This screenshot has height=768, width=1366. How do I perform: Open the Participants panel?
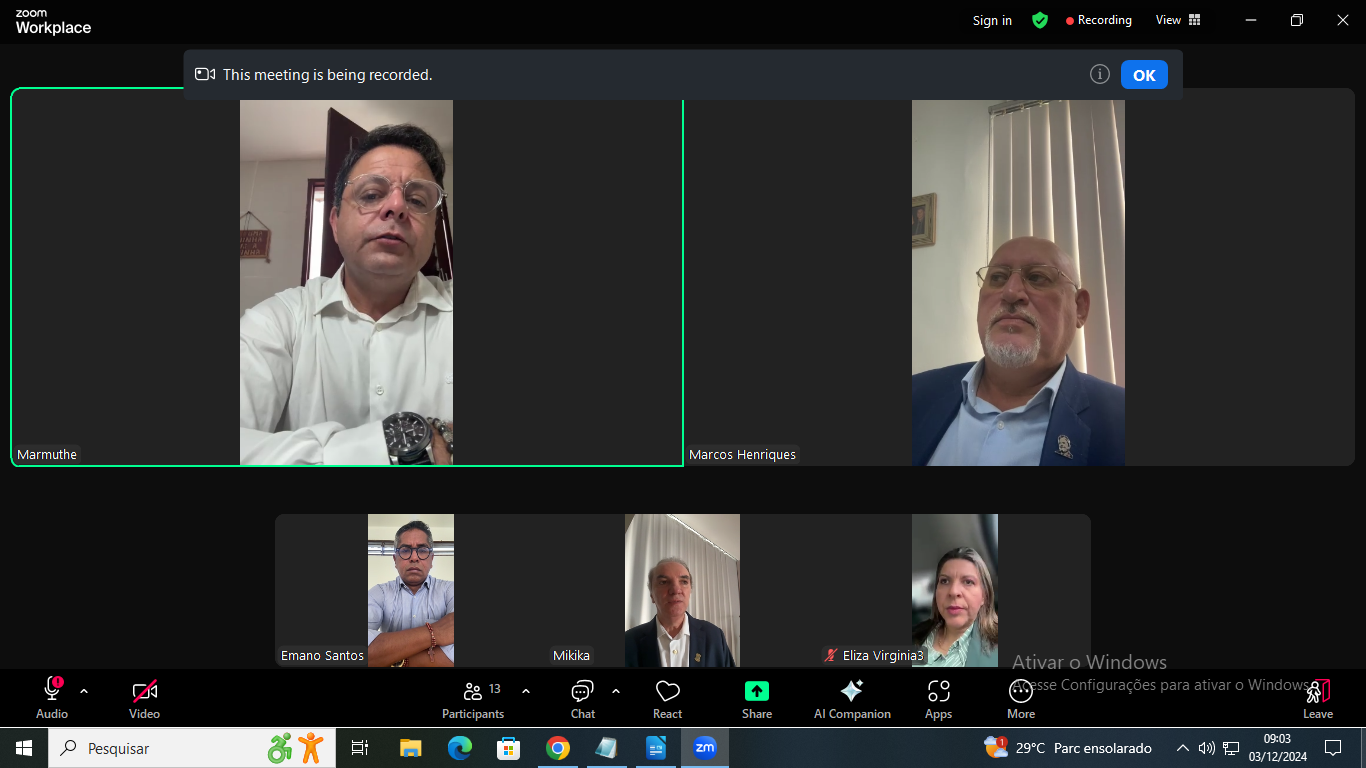point(473,698)
